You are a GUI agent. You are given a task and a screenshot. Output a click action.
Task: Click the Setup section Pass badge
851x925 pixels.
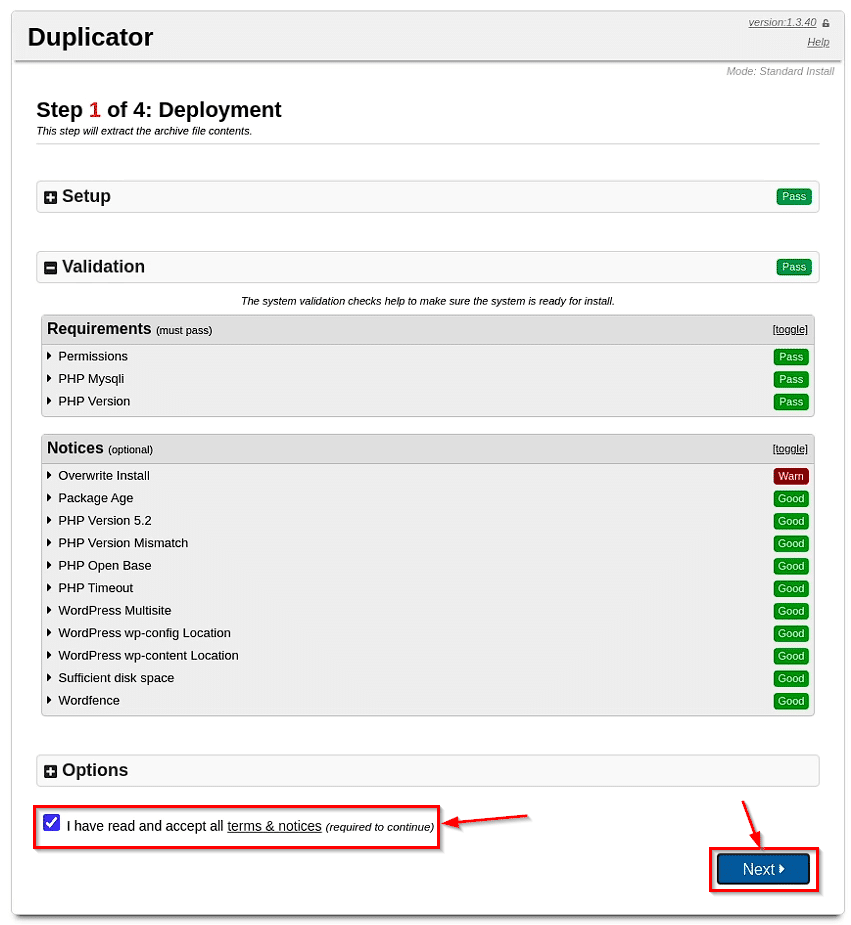[794, 196]
